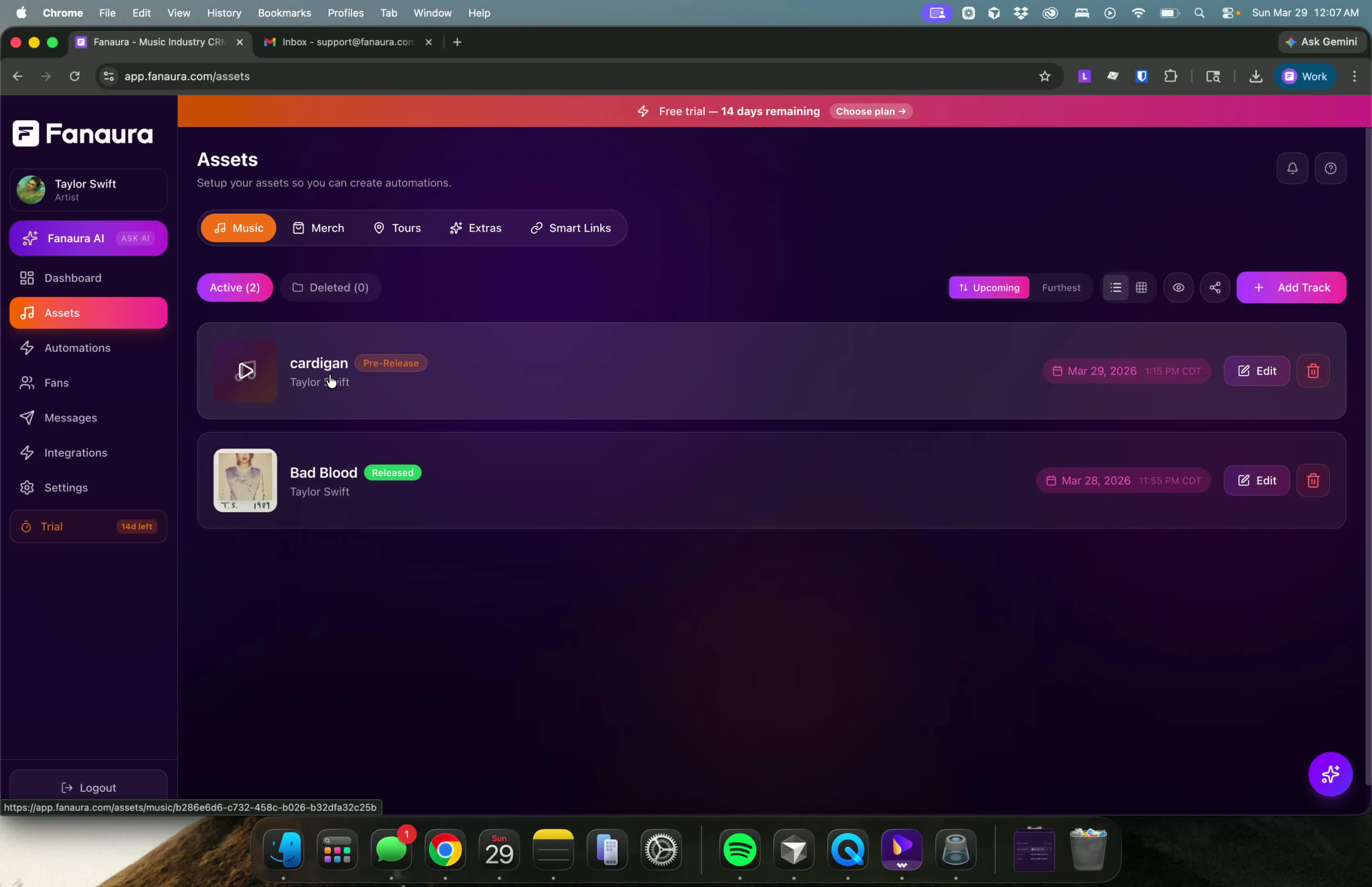This screenshot has width=1372, height=887.
Task: Sort assets by Furthest
Action: pyautogui.click(x=1060, y=287)
